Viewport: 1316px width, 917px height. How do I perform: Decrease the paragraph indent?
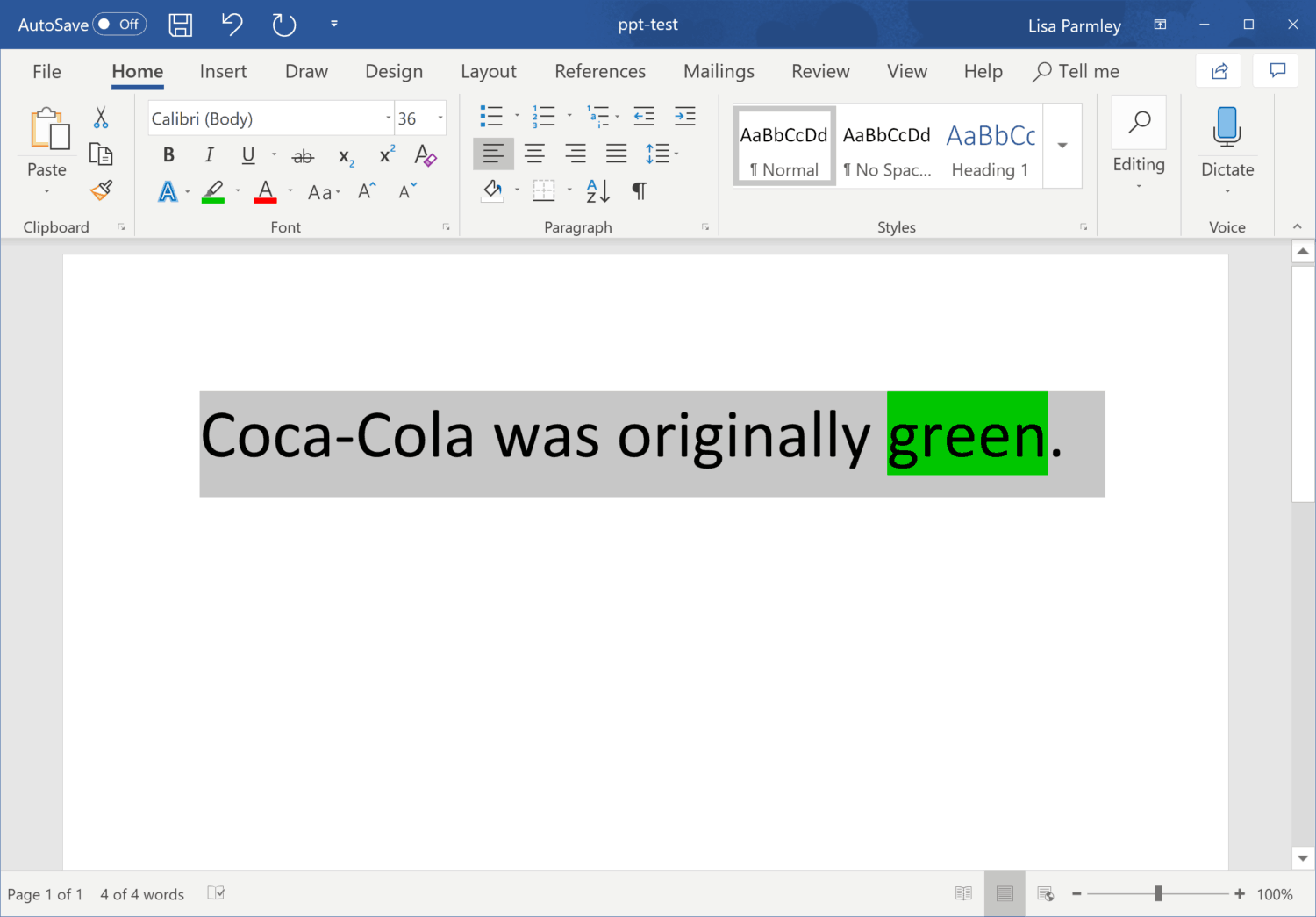point(644,116)
